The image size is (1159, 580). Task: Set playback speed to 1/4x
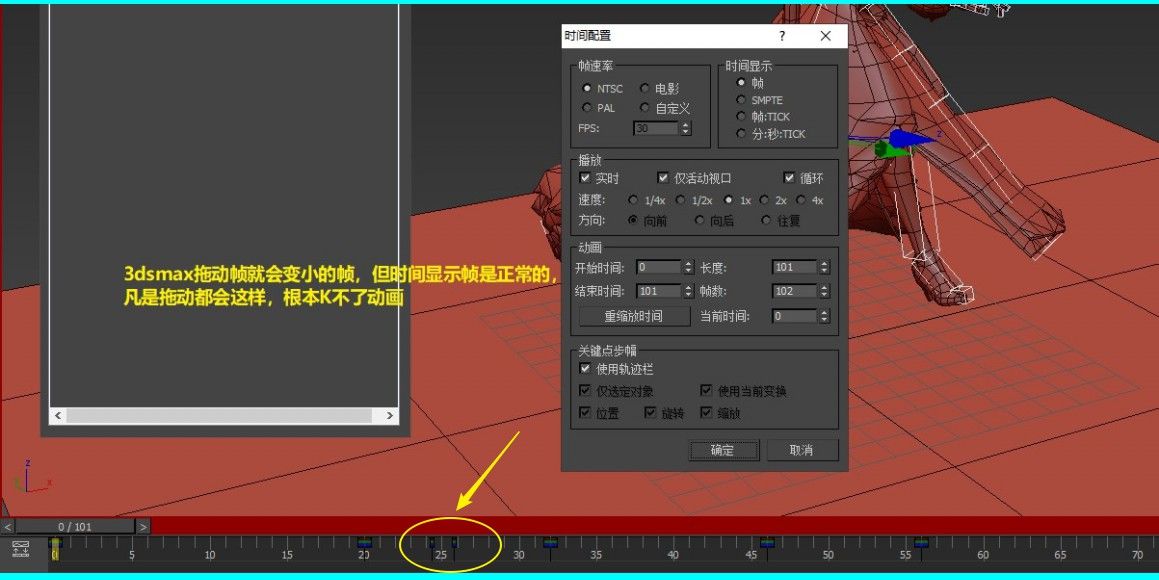click(633, 199)
